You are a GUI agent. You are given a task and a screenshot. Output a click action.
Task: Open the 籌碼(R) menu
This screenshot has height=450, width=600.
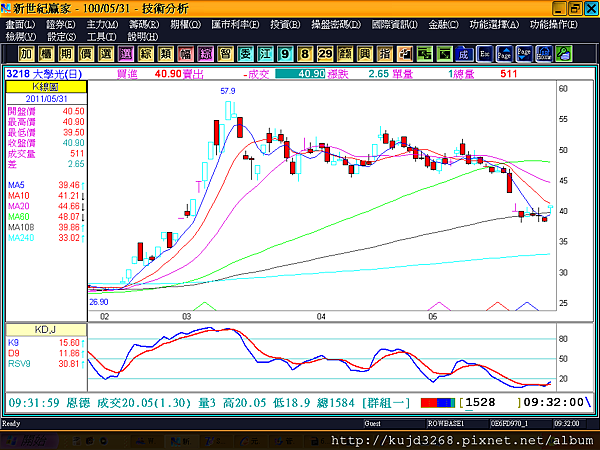(143, 25)
